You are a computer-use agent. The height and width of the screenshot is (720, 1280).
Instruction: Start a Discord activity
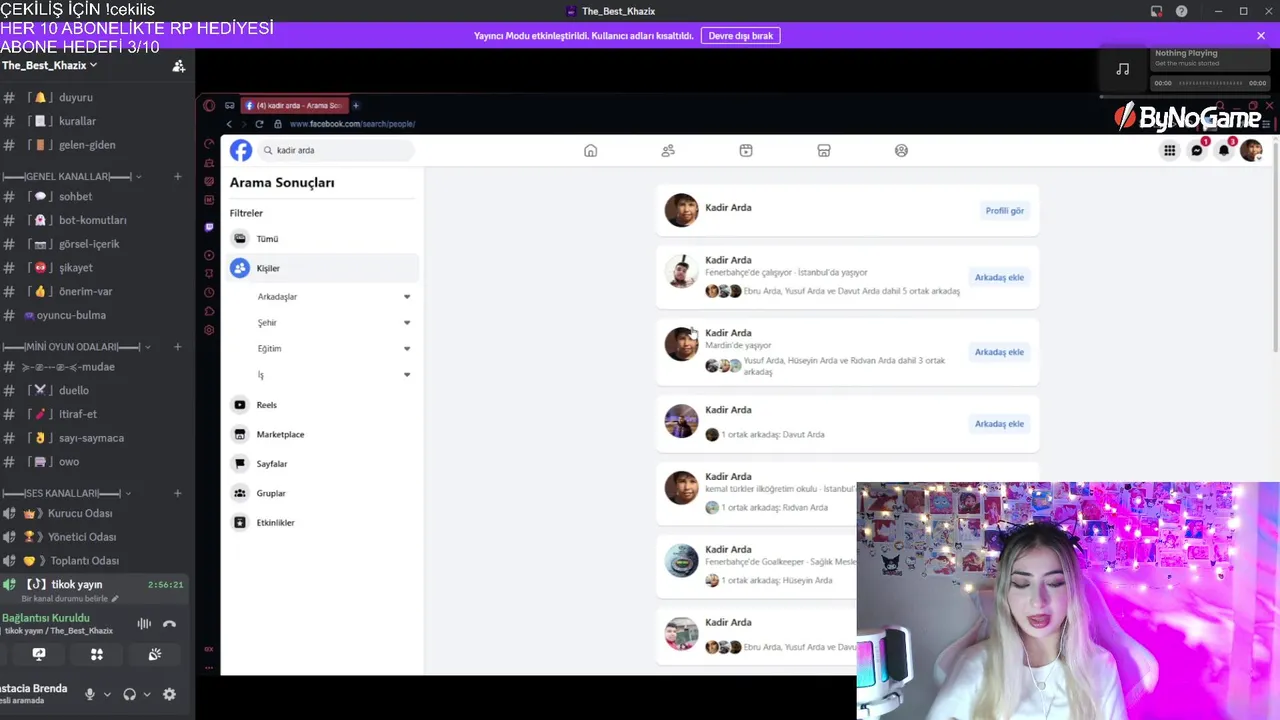point(97,654)
